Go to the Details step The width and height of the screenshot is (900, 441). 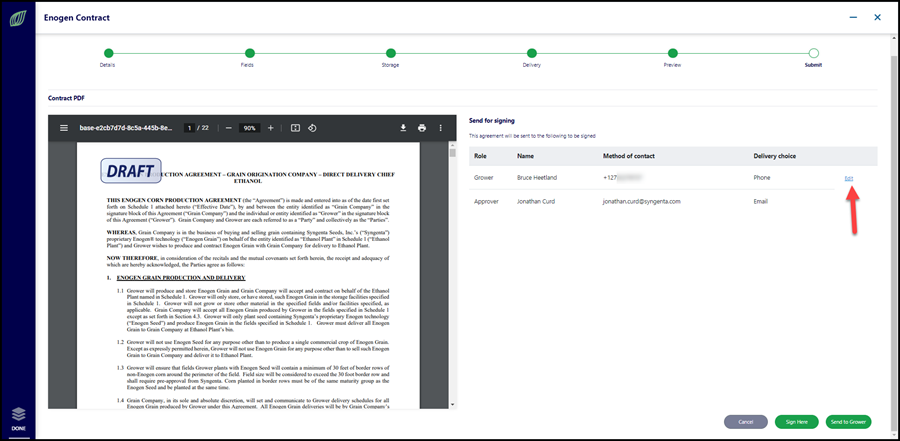click(108, 53)
